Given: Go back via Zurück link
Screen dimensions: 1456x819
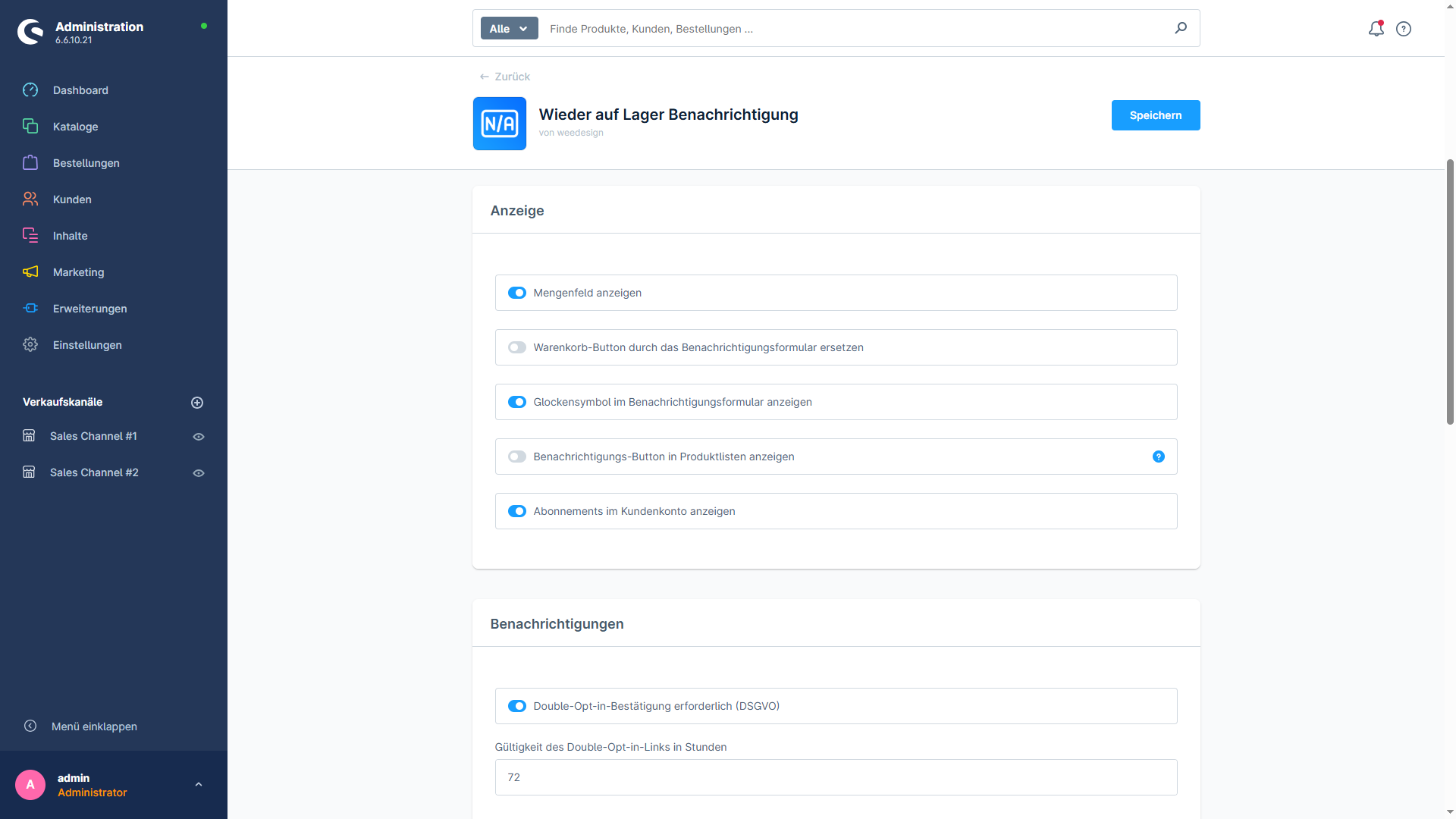Looking at the screenshot, I should (x=505, y=77).
